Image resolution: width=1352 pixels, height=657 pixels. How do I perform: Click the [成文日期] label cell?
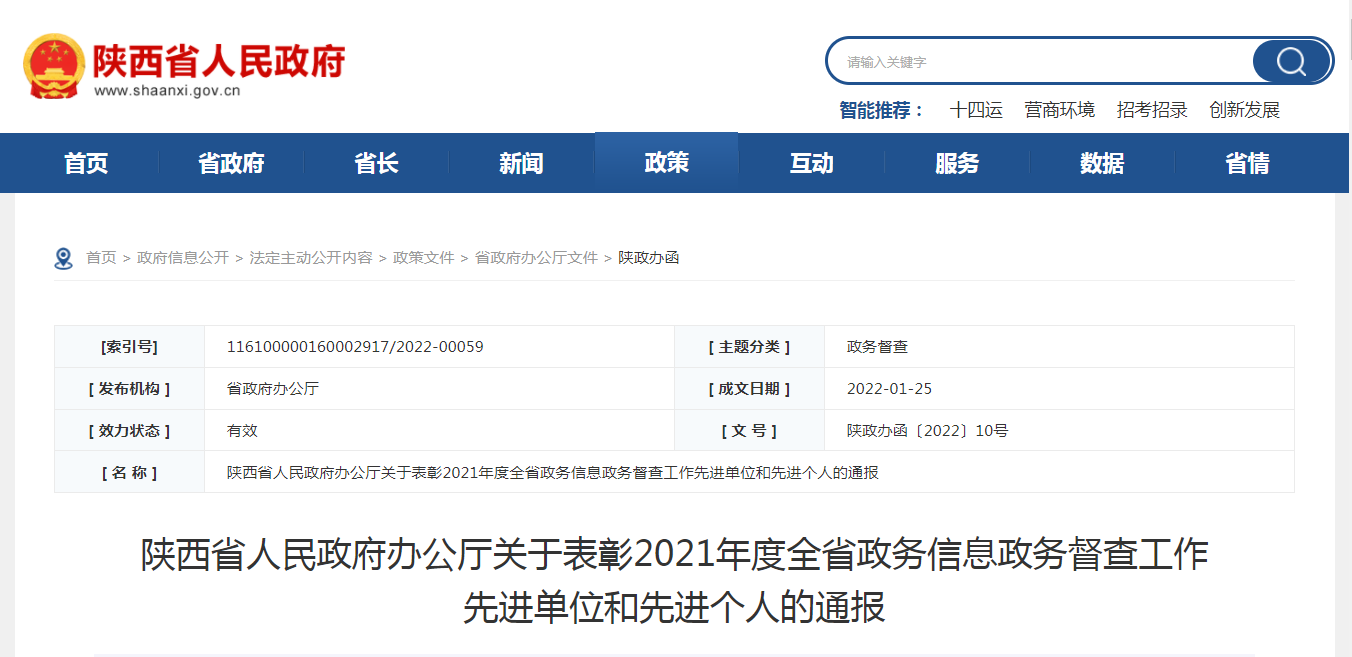749,389
